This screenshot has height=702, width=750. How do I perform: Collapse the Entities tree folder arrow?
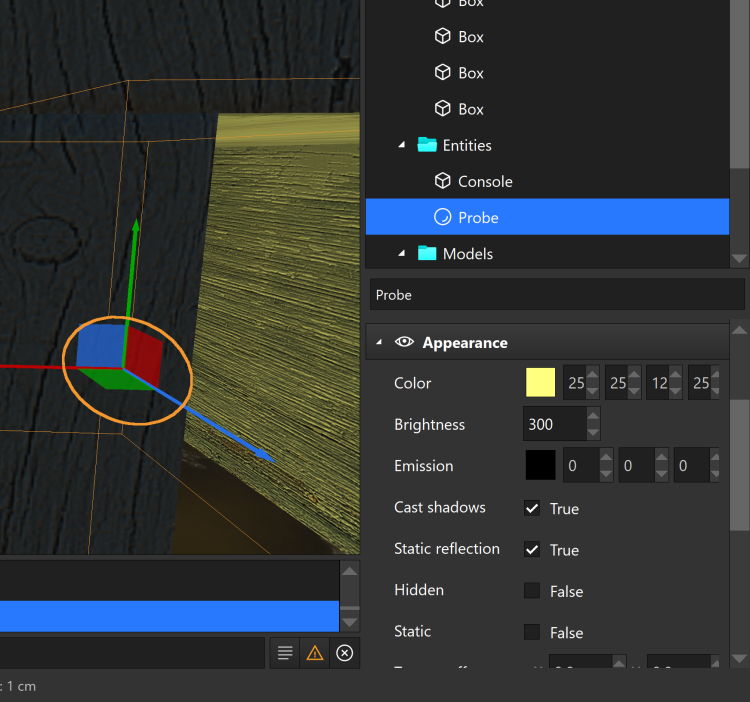(x=402, y=145)
